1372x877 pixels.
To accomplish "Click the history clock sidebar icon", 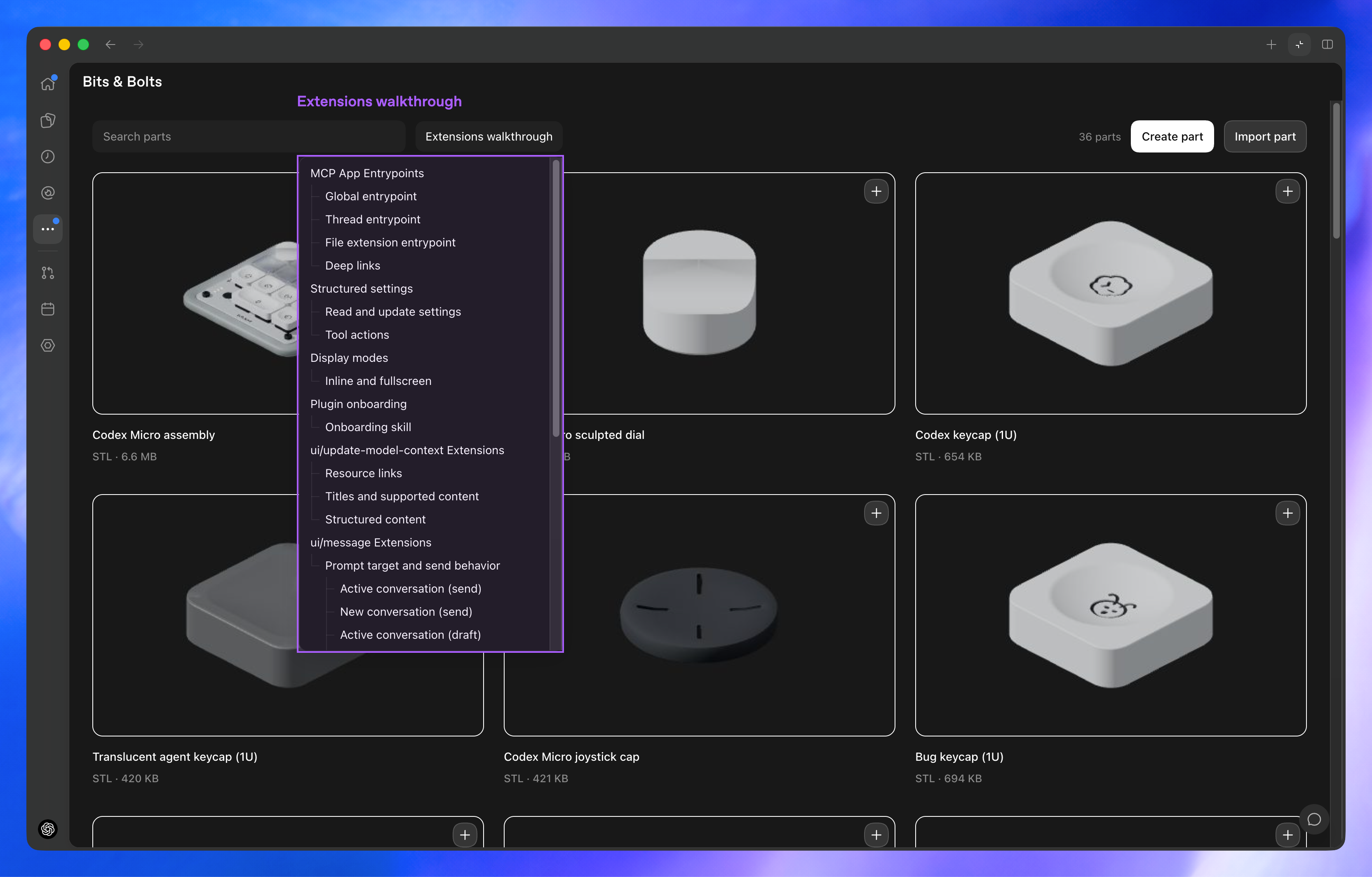I will (48, 157).
